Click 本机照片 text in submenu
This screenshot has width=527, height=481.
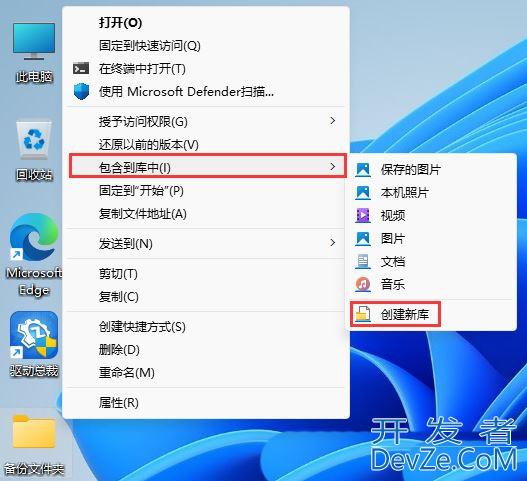click(404, 193)
